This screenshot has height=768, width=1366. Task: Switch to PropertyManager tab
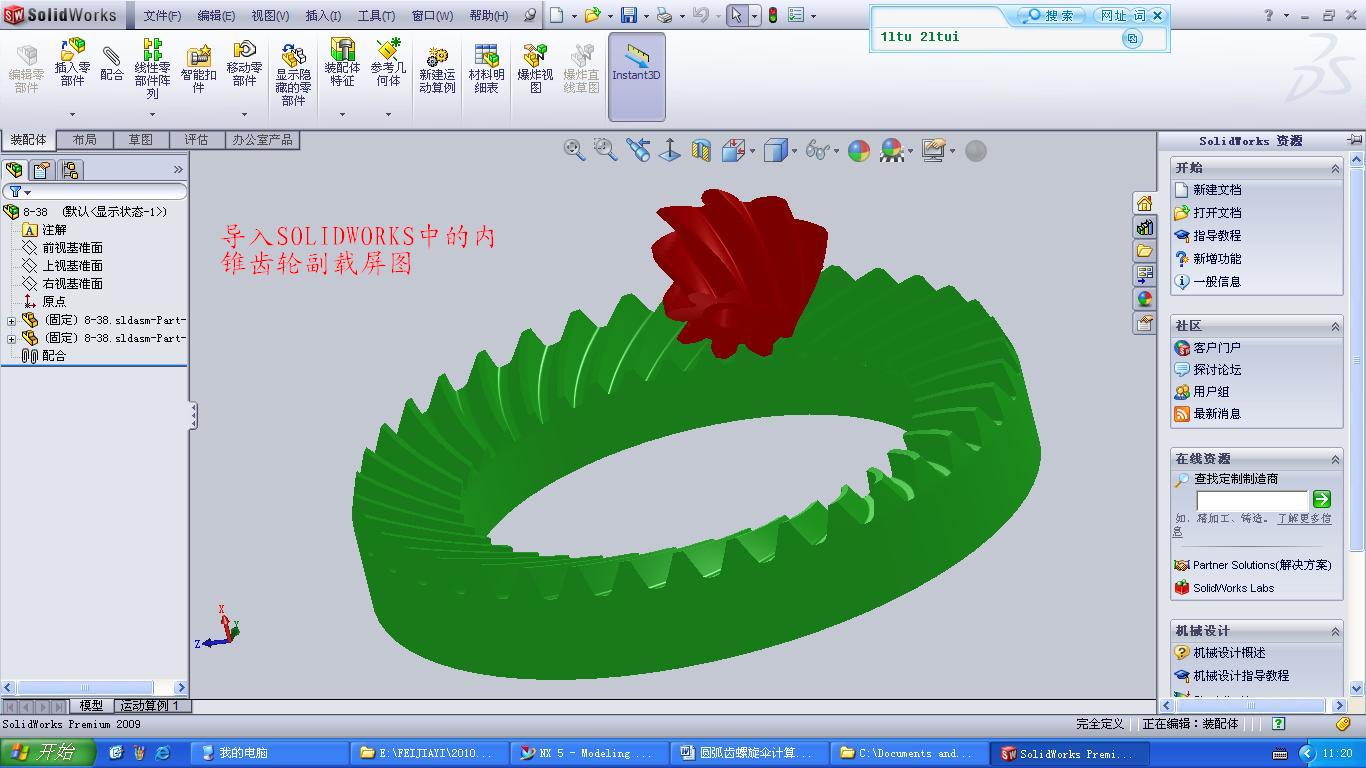pyautogui.click(x=42, y=170)
